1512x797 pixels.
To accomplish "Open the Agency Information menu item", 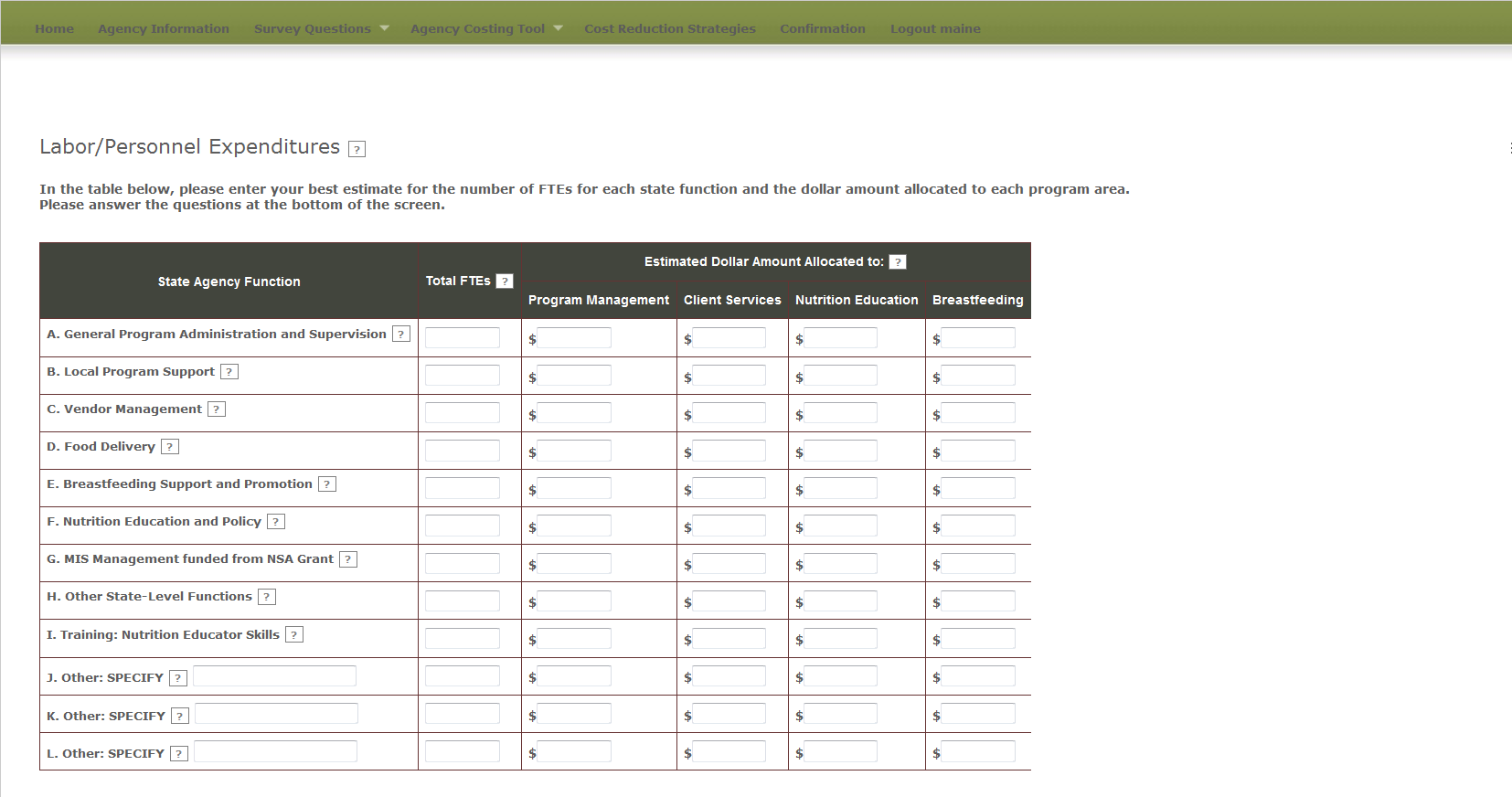I will point(164,28).
